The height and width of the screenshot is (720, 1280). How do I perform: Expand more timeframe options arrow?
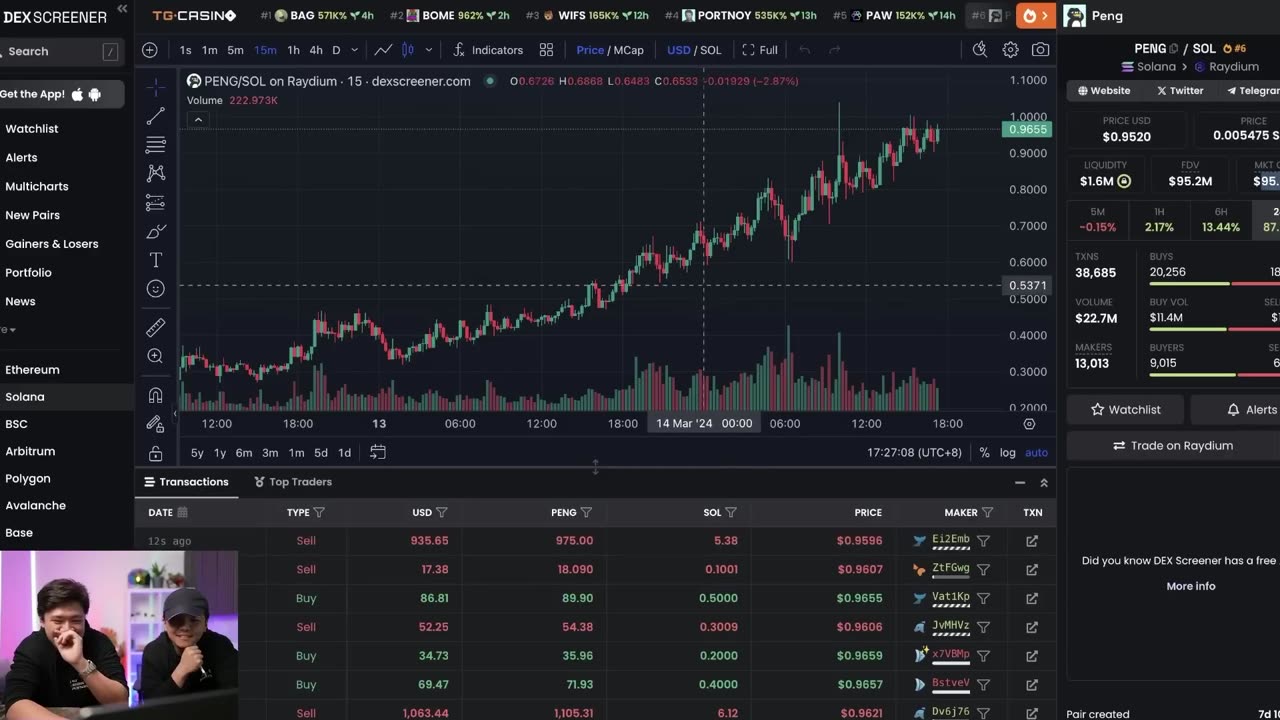pyautogui.click(x=355, y=50)
